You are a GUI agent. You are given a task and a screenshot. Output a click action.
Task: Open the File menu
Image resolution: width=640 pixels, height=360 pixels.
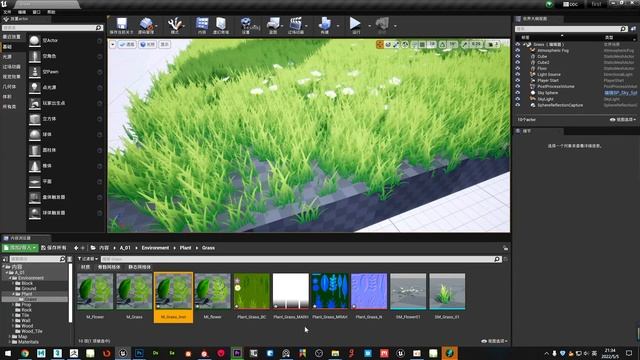click(x=7, y=12)
